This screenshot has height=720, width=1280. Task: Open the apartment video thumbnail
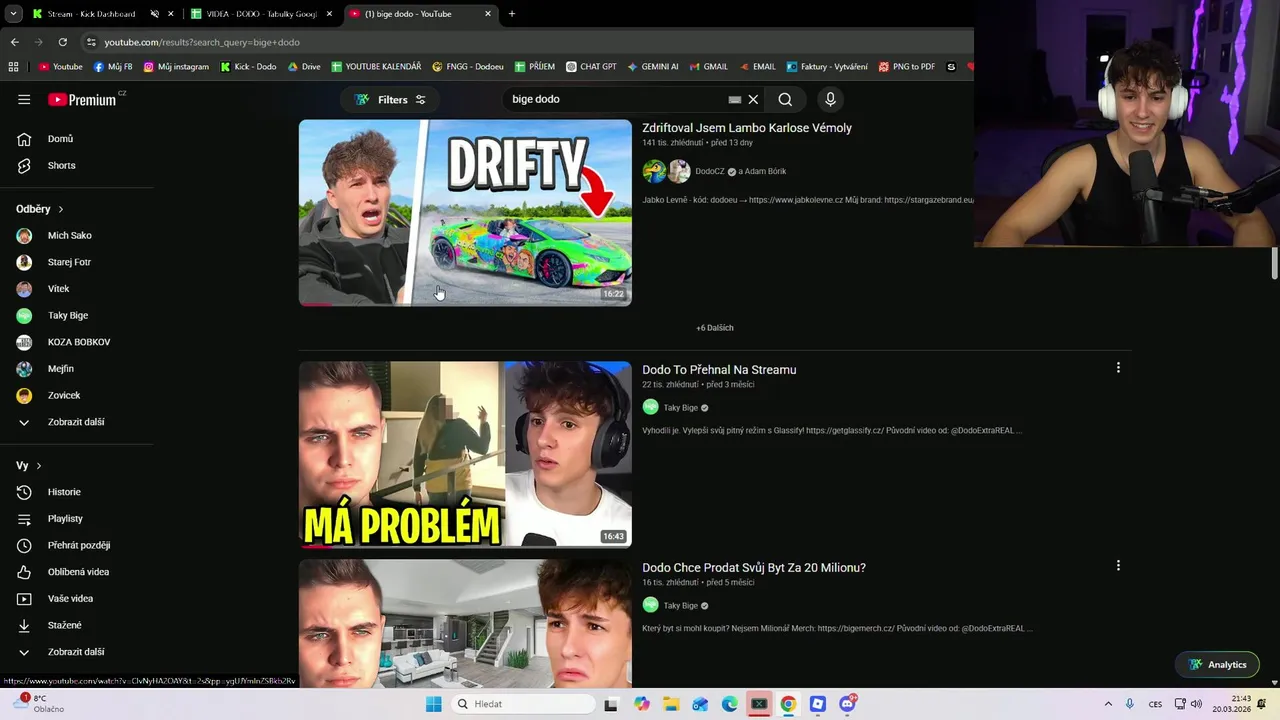465,624
